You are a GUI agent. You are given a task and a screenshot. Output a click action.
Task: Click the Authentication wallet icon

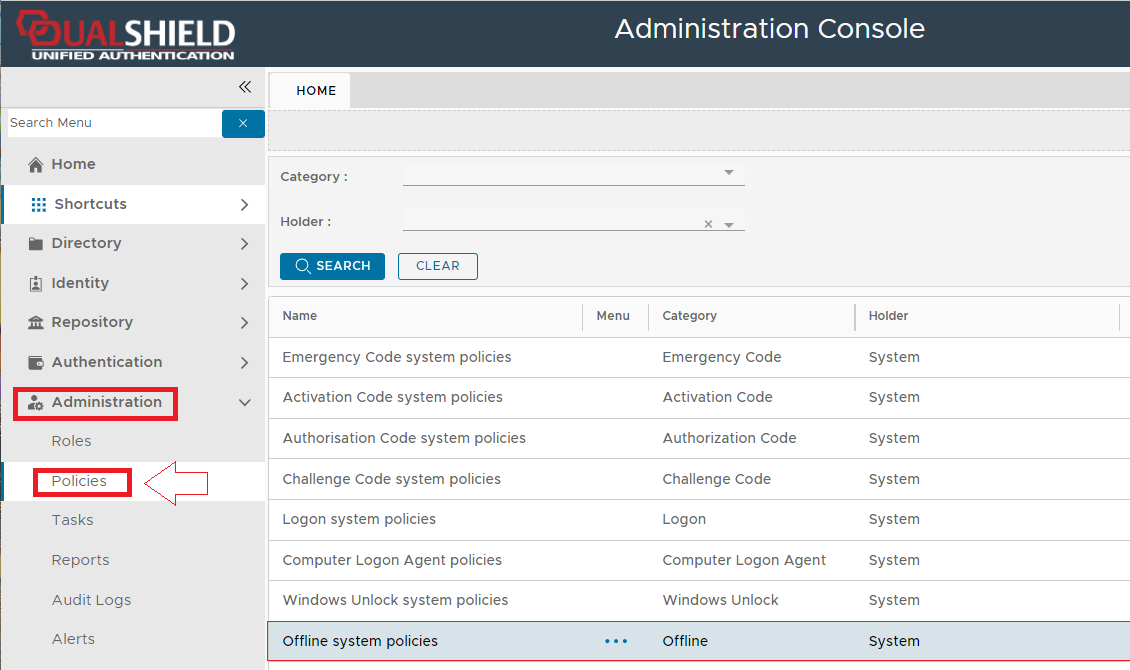[36, 362]
